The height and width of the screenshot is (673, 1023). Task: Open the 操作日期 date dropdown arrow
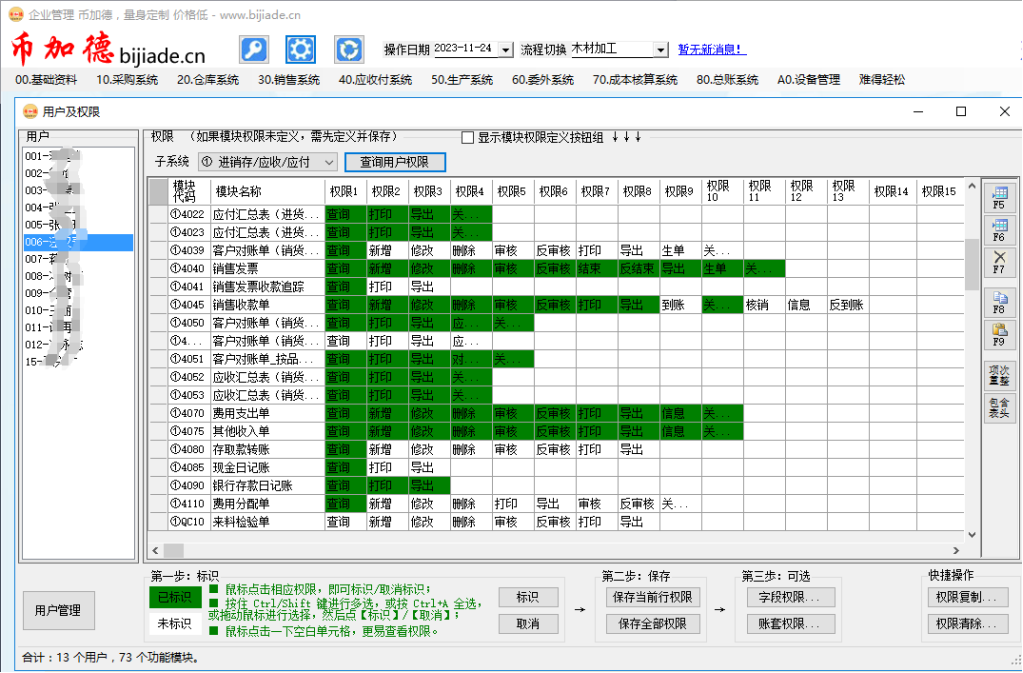[x=506, y=50]
